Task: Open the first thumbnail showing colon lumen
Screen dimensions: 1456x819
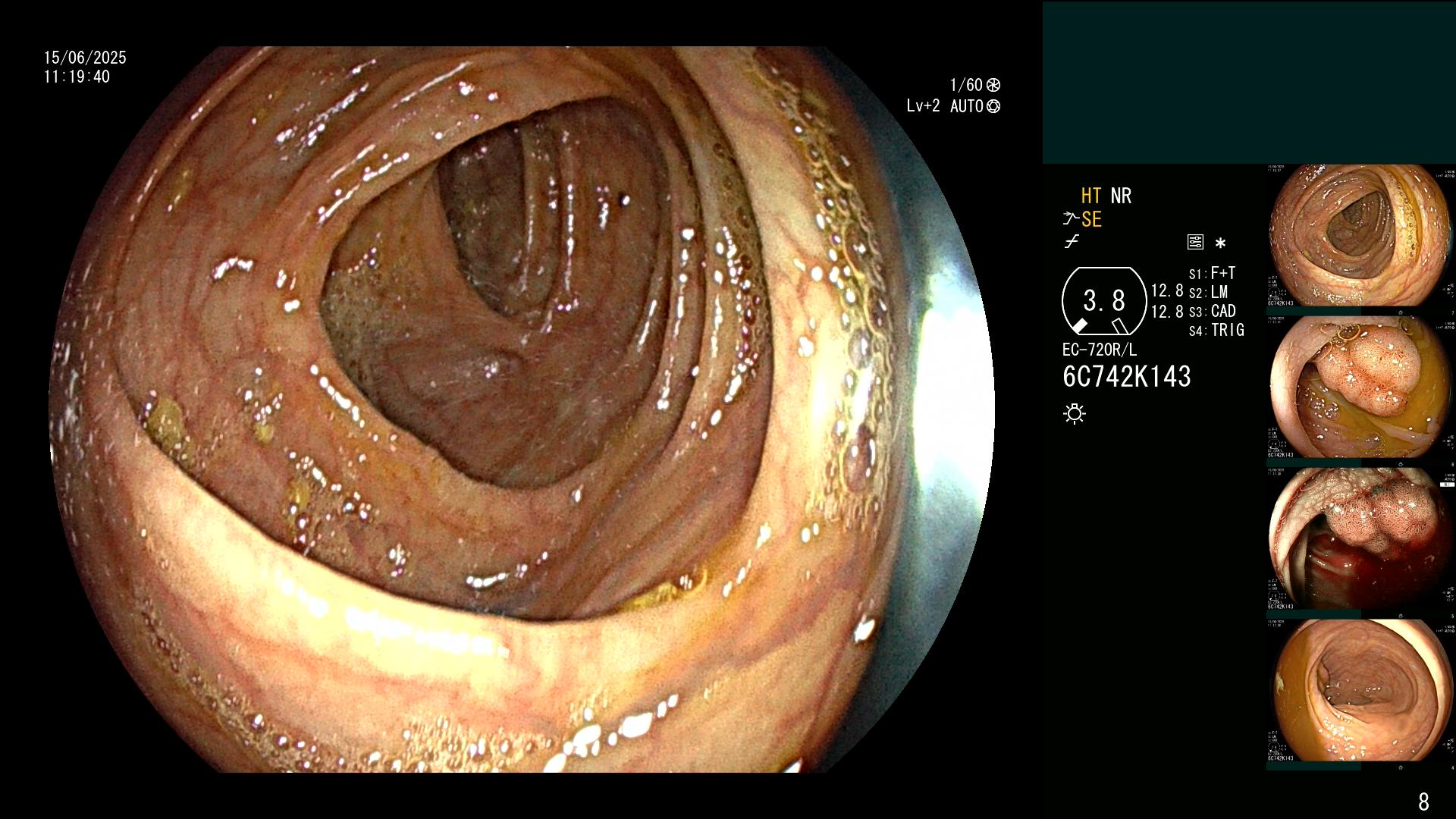Action: point(1360,235)
